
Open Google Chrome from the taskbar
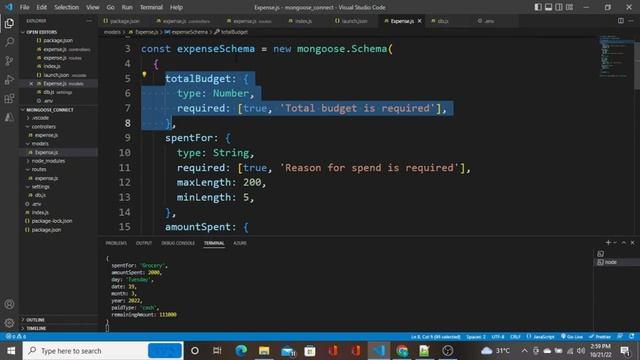click(402, 351)
